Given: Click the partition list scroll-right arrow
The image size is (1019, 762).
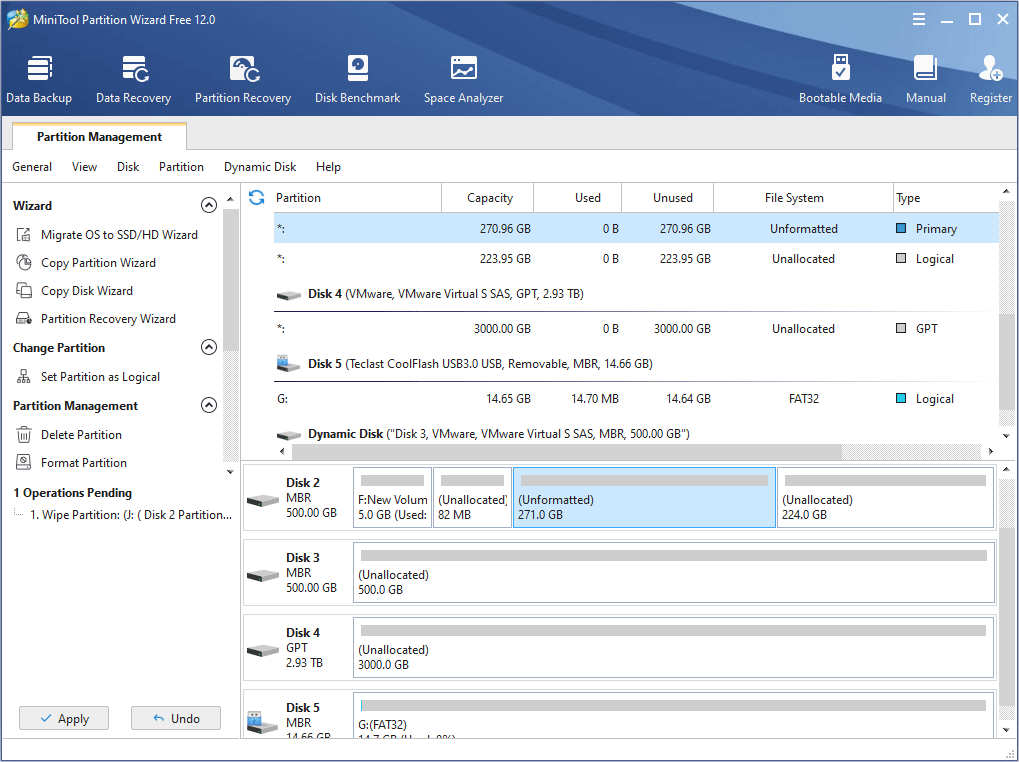Looking at the screenshot, I should click(x=990, y=451).
